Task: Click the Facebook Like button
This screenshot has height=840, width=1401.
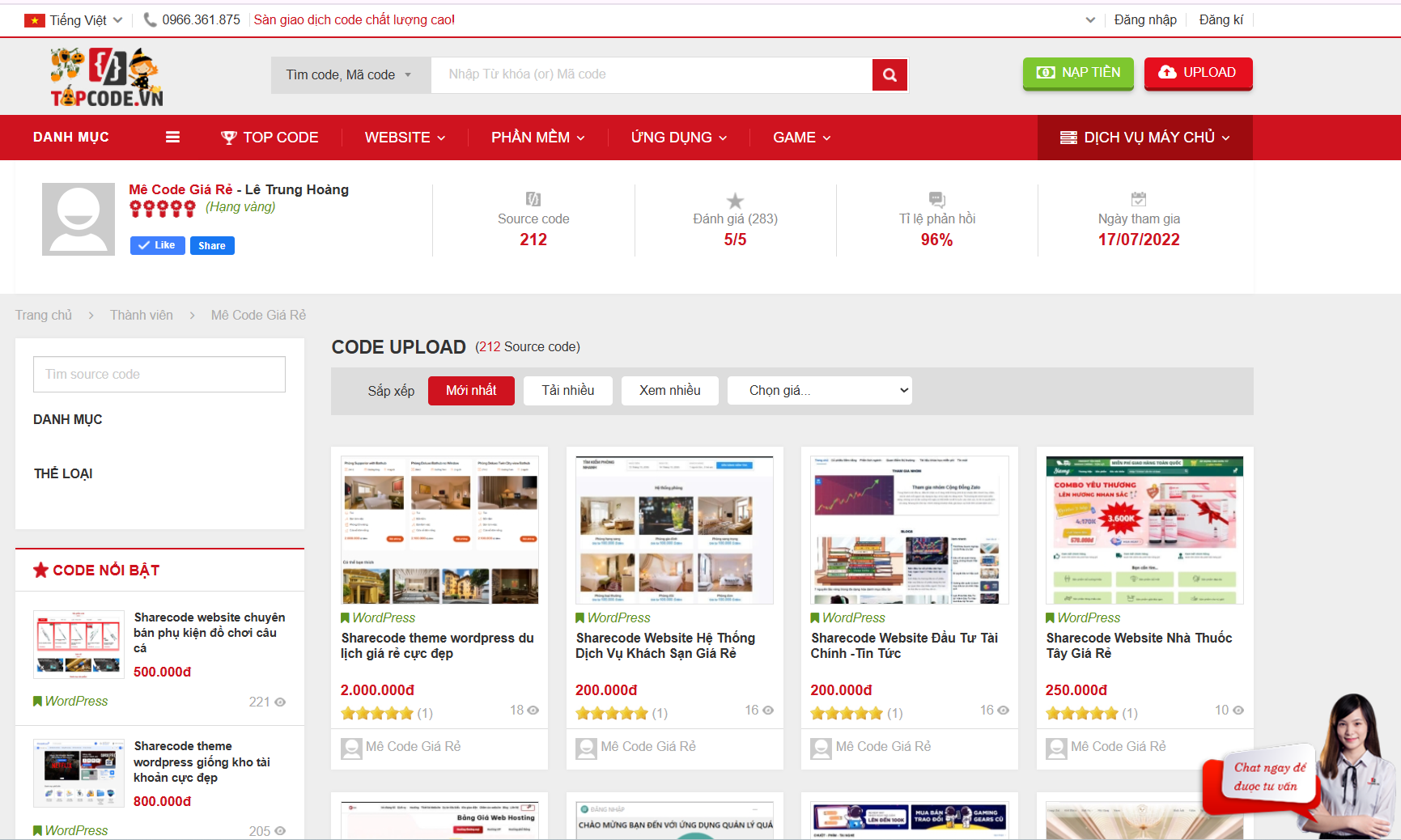Action: click(x=157, y=245)
